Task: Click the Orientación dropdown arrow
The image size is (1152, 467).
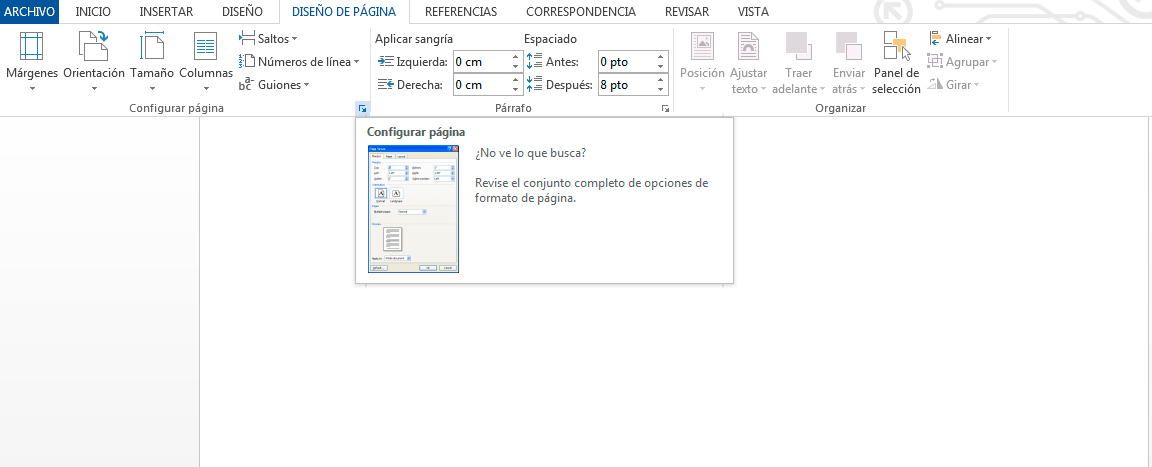Action: (94, 88)
